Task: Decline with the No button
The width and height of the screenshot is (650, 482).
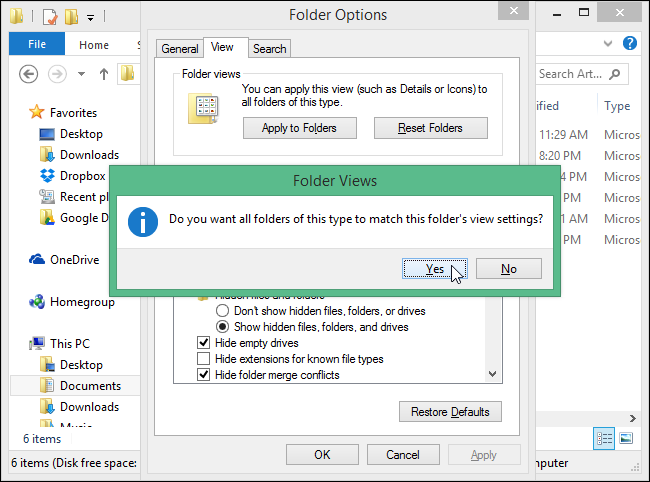Action: pyautogui.click(x=509, y=269)
